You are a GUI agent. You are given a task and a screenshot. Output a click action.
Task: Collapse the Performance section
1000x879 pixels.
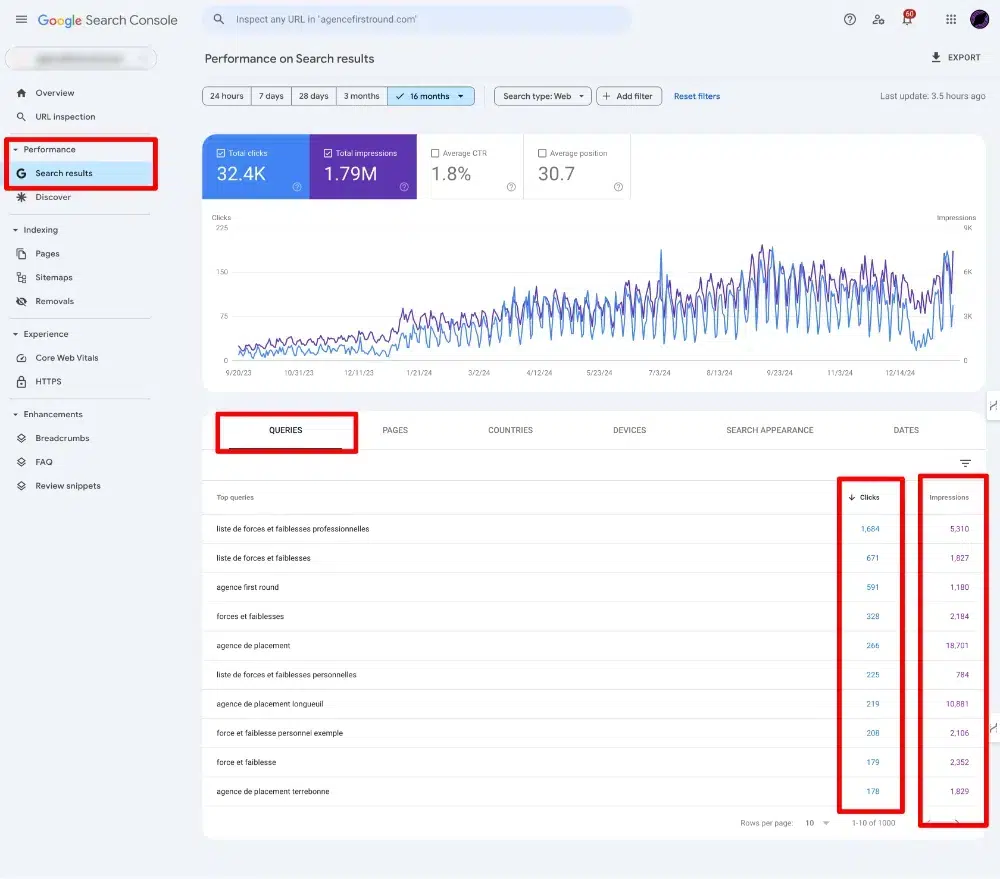tap(15, 149)
